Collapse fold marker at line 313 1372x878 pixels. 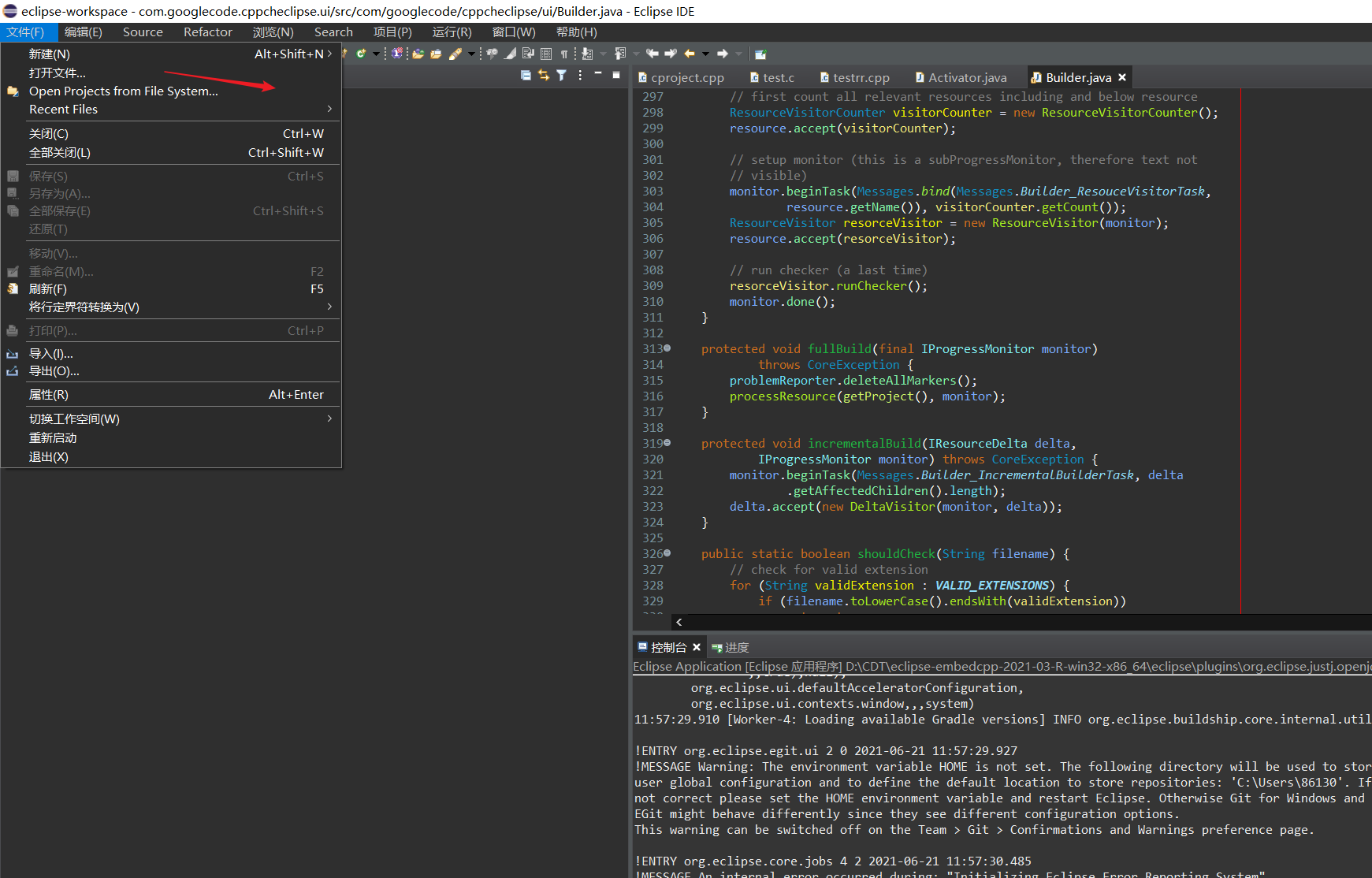(x=667, y=348)
